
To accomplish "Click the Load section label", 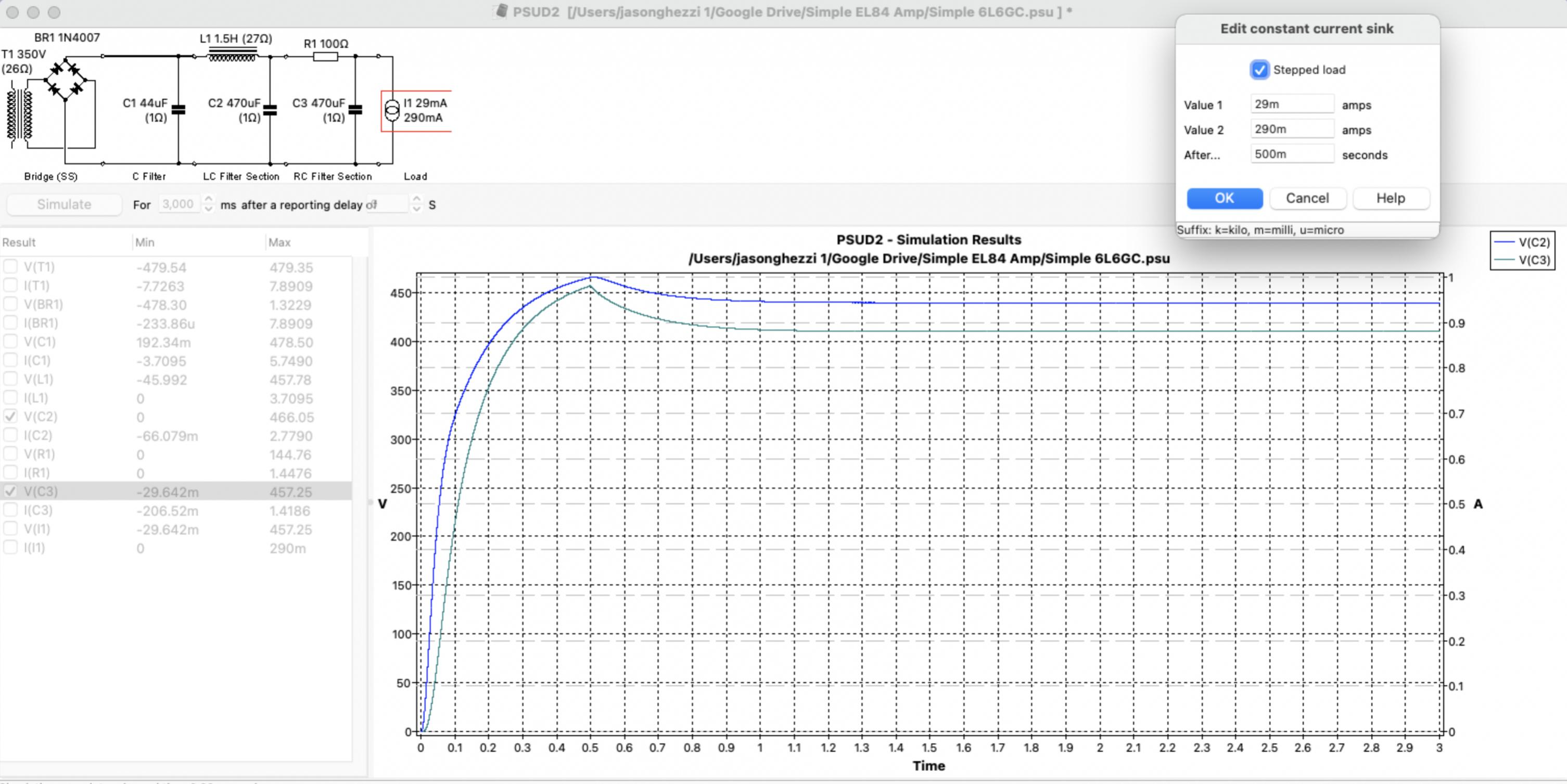I will point(415,176).
